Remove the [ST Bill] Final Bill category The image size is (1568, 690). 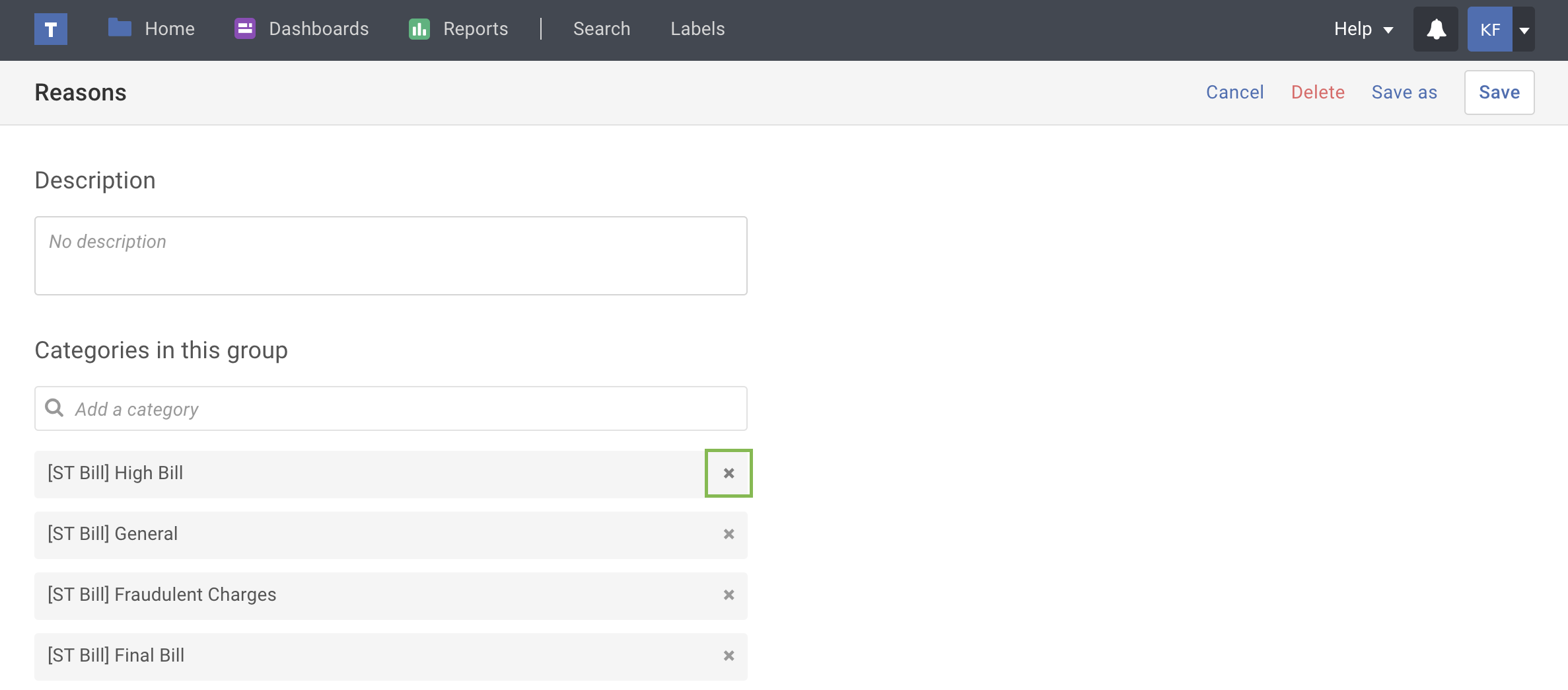coord(729,656)
